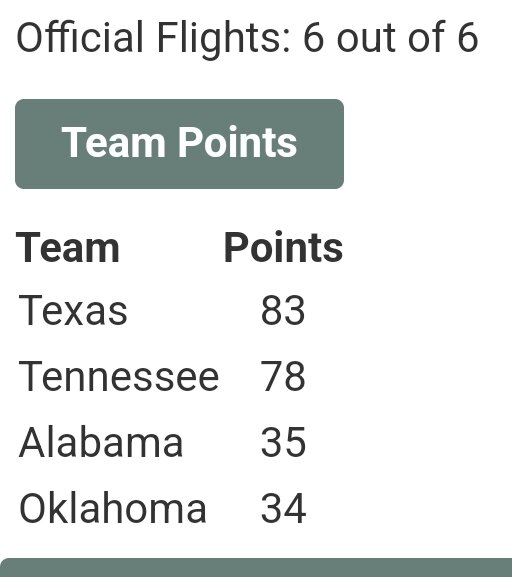Click the word Team inside green button
Viewport: 512px width, 577px height.
tap(113, 142)
